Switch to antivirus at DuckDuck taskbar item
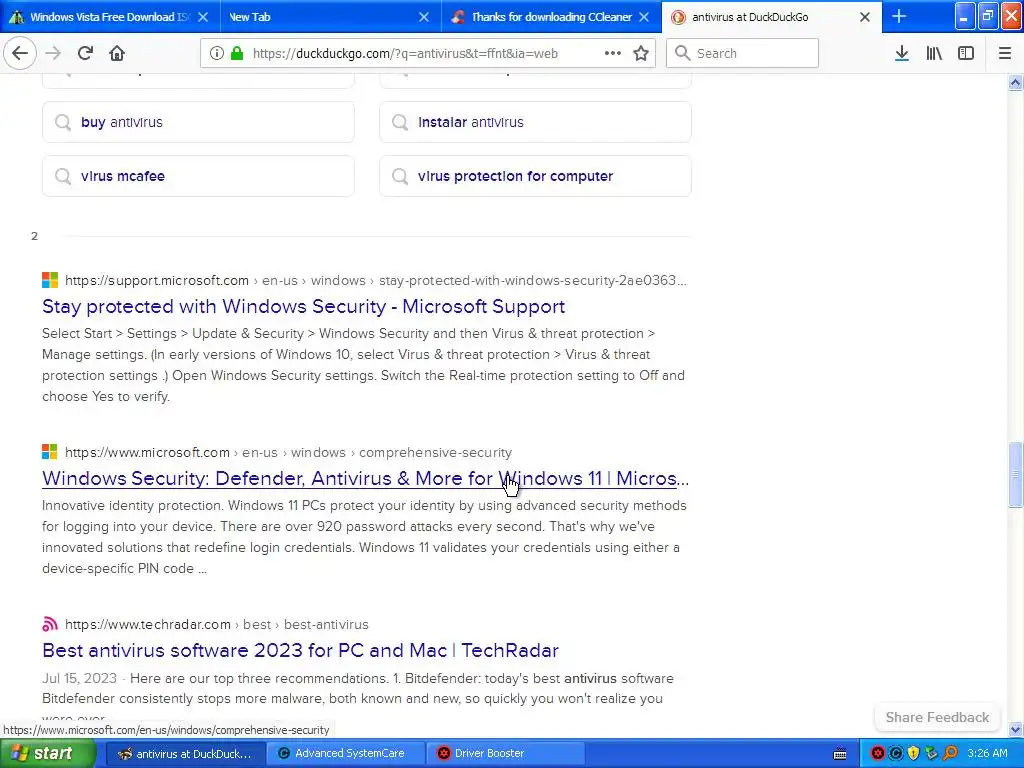 (185, 754)
